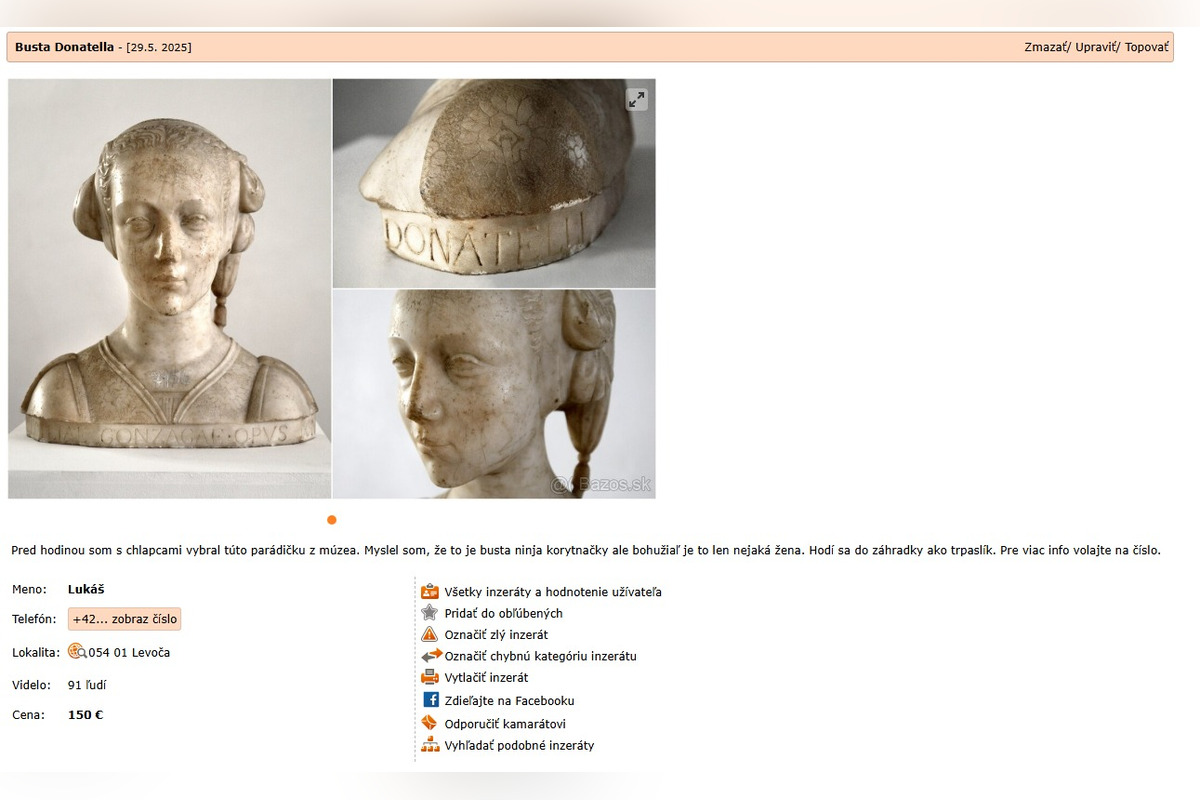Open the DONATELLI inscription close-up photo
The height and width of the screenshot is (800, 1200).
(494, 183)
